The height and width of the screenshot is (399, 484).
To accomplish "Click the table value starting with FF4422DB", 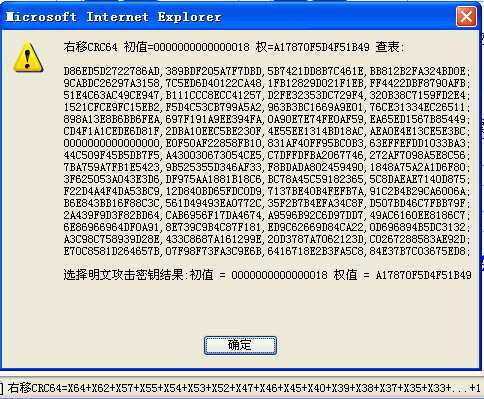I will [x=417, y=83].
